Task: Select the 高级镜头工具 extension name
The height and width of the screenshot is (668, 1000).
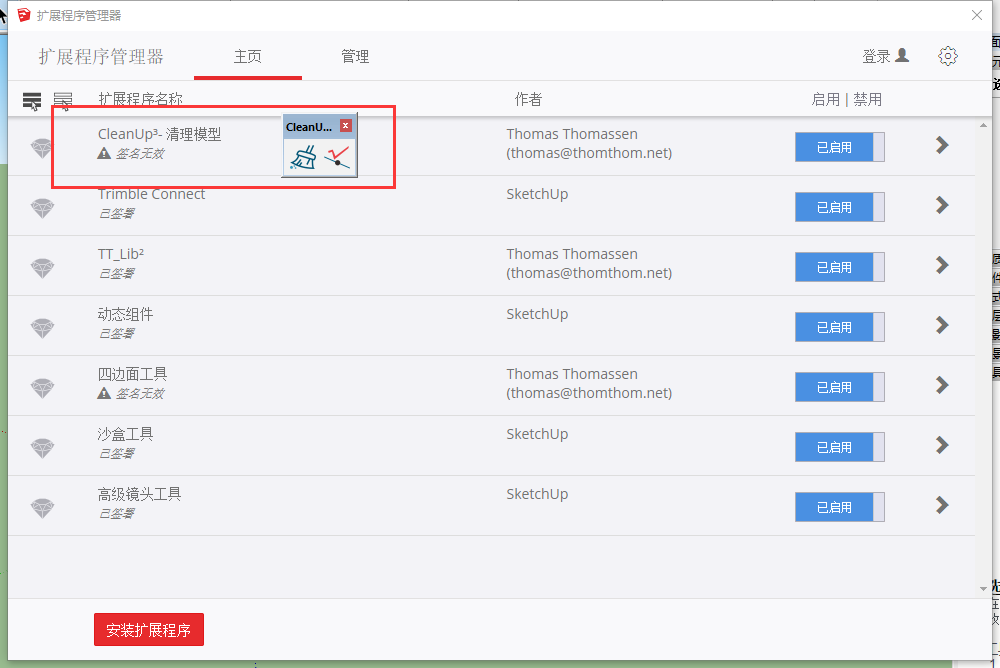Action: point(139,494)
